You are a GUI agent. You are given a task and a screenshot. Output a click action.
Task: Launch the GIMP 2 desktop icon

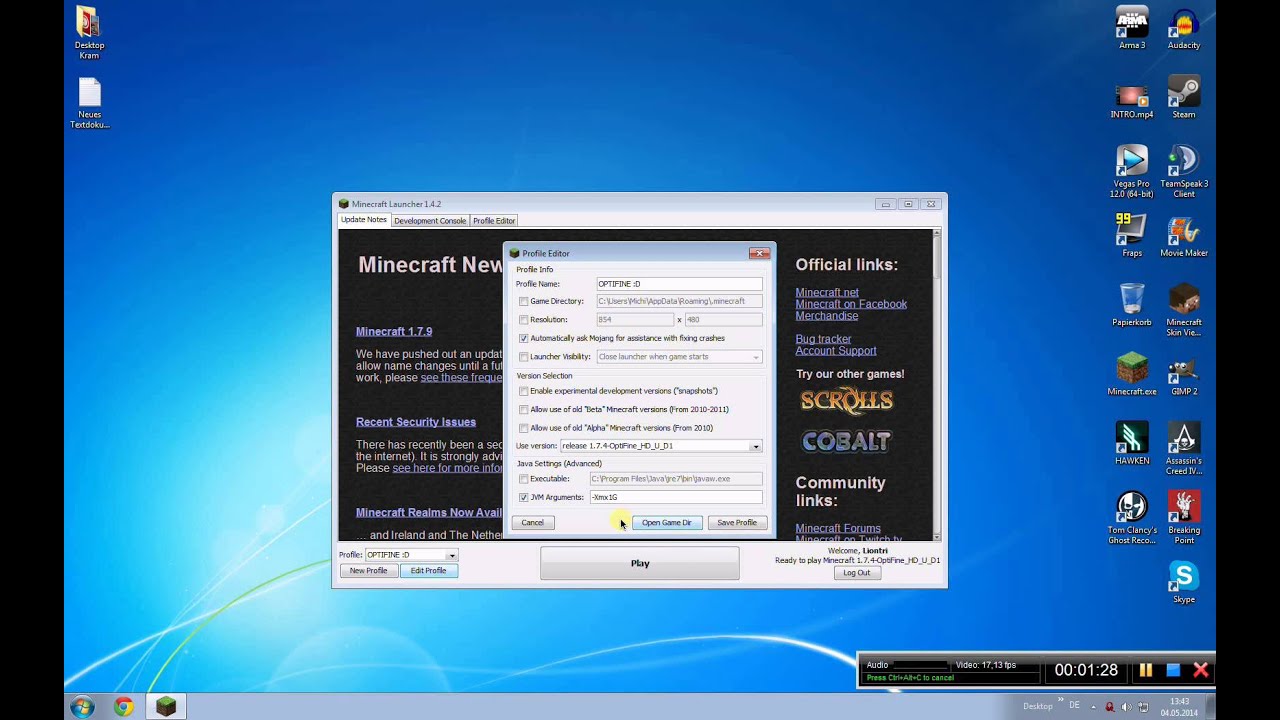pyautogui.click(x=1184, y=374)
